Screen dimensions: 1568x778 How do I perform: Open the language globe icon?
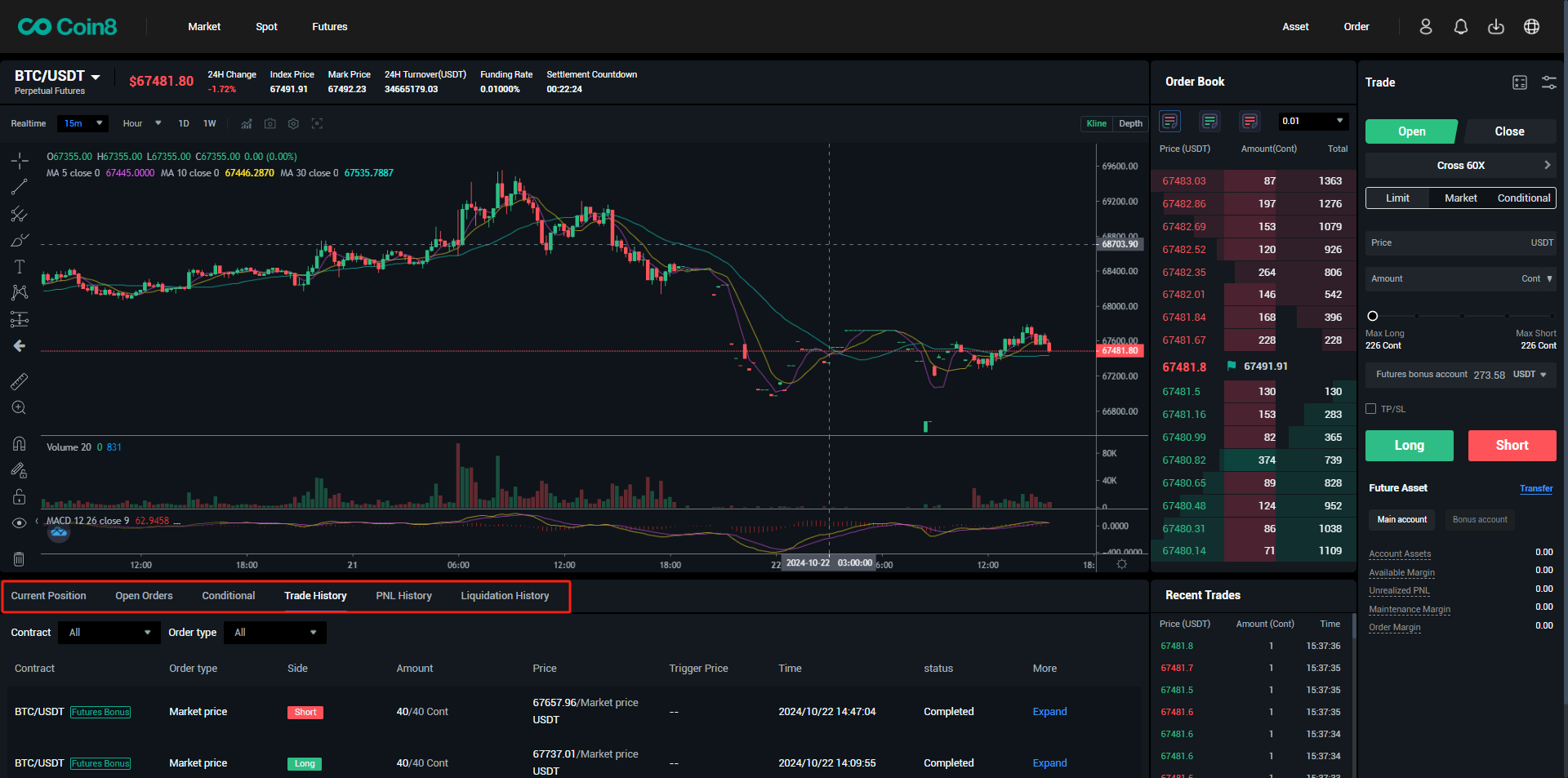point(1531,27)
